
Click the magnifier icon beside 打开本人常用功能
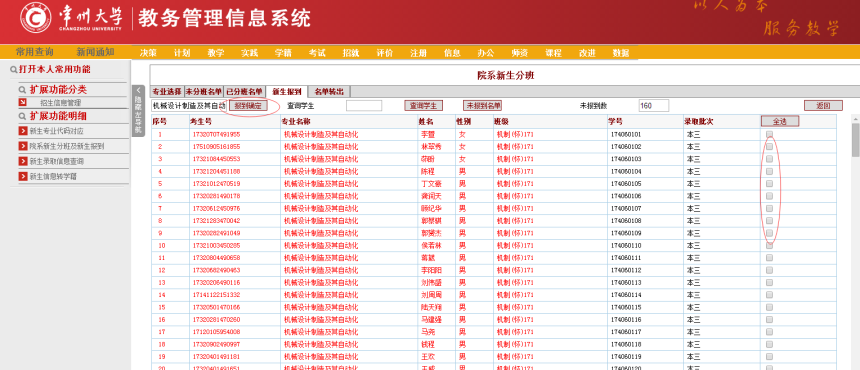click(14, 70)
